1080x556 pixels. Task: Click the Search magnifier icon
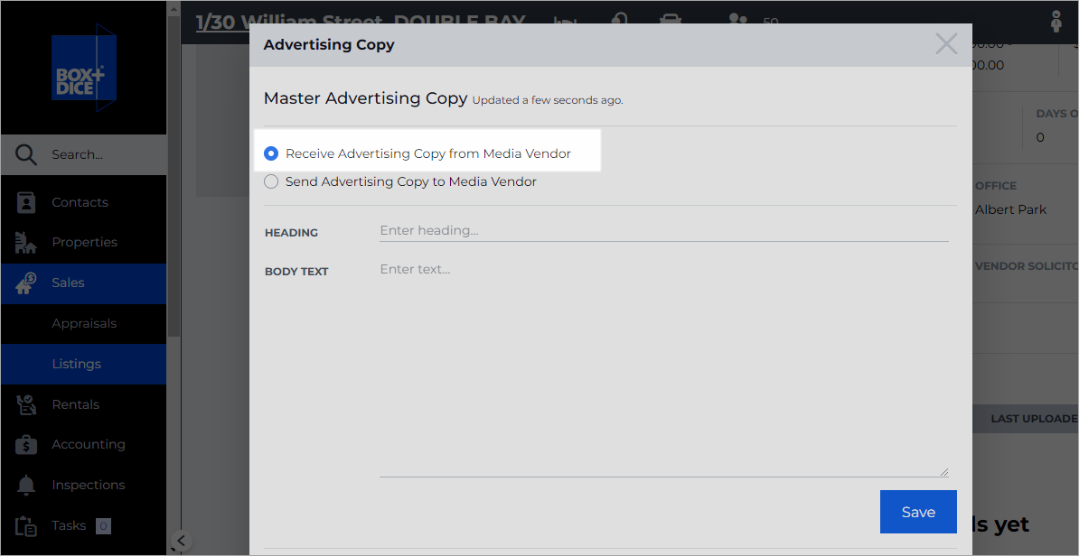pos(25,154)
